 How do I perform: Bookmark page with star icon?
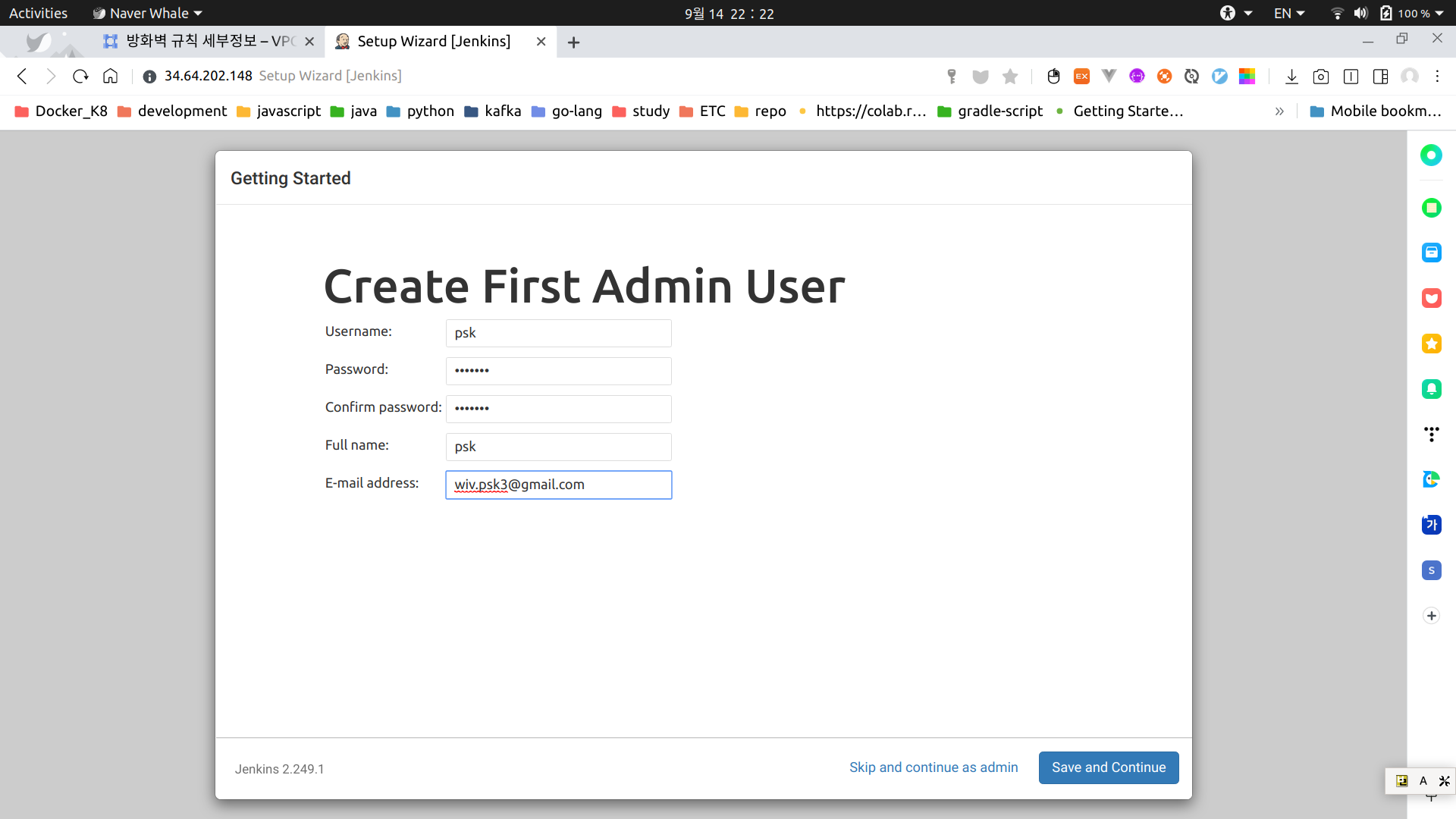pyautogui.click(x=1009, y=76)
